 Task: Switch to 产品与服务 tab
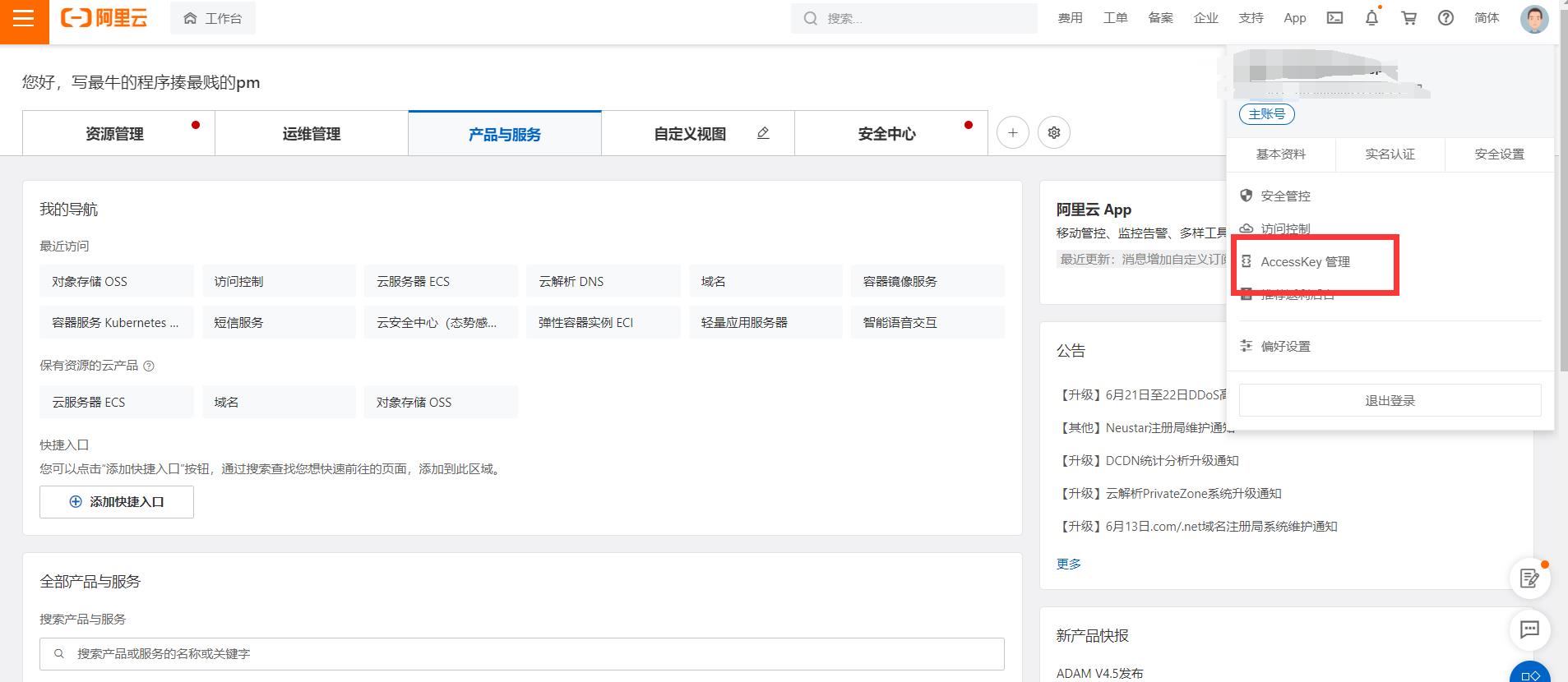click(x=505, y=133)
